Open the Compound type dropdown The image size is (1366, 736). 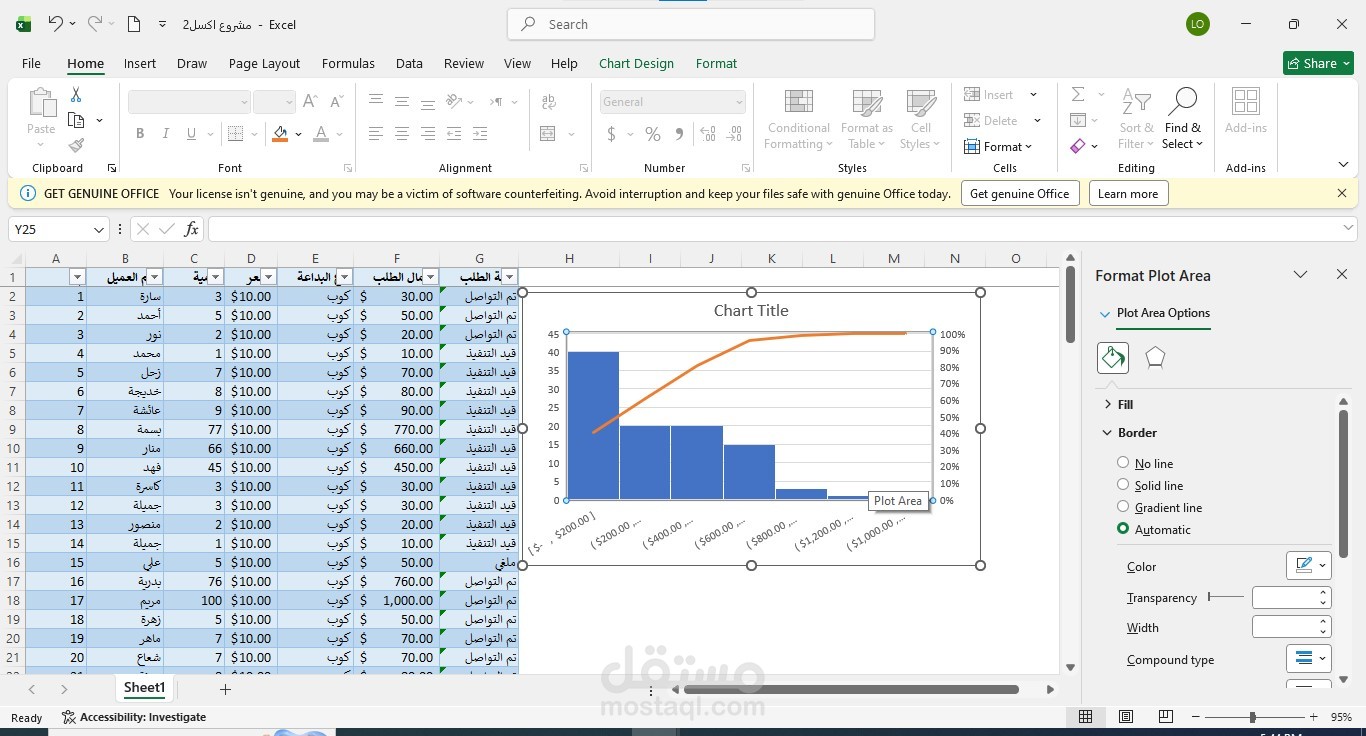point(1308,659)
